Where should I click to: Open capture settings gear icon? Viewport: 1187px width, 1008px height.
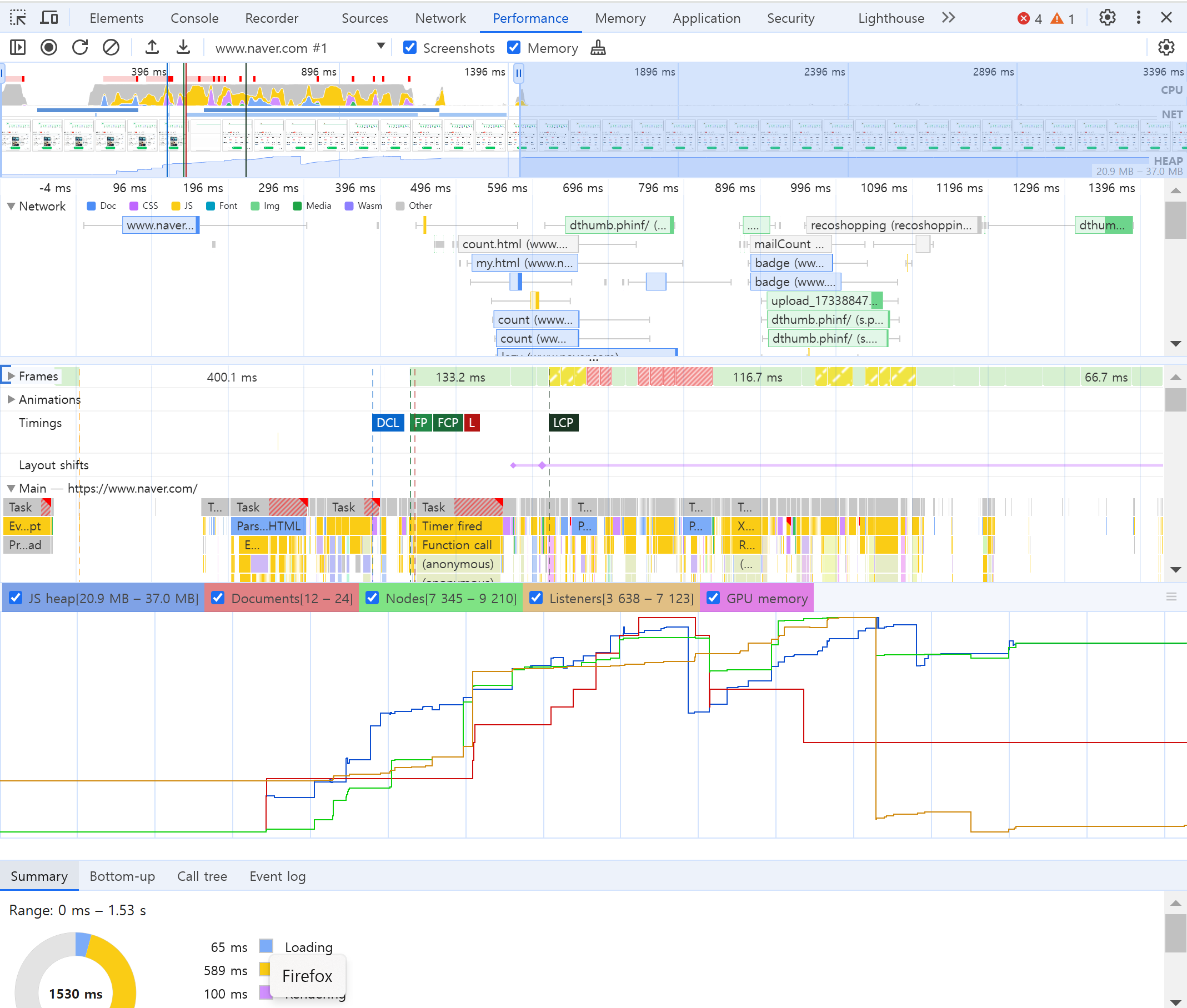[1165, 47]
